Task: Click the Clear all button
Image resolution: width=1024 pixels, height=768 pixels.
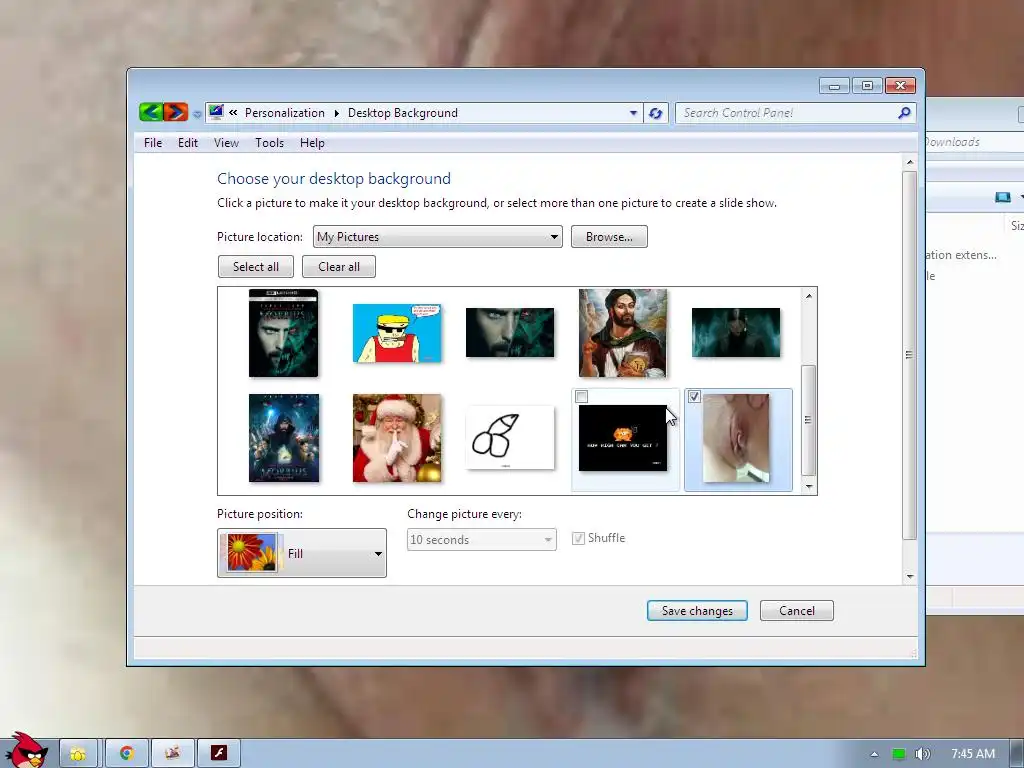Action: pos(339,266)
